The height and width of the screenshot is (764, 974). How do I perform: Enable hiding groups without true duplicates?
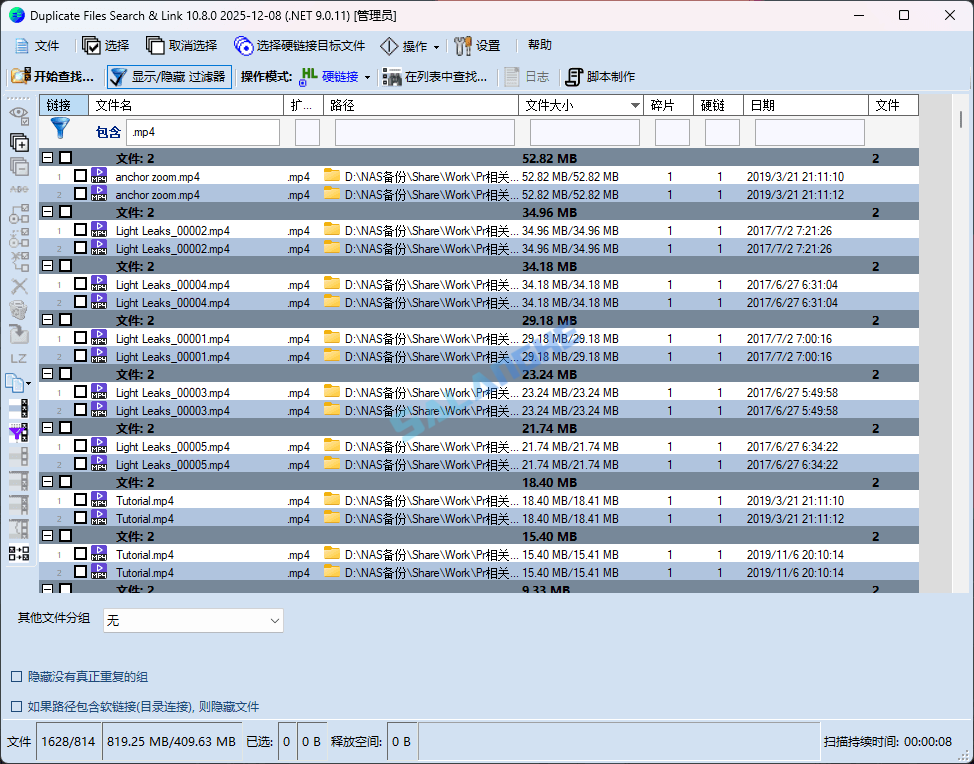click(16, 677)
